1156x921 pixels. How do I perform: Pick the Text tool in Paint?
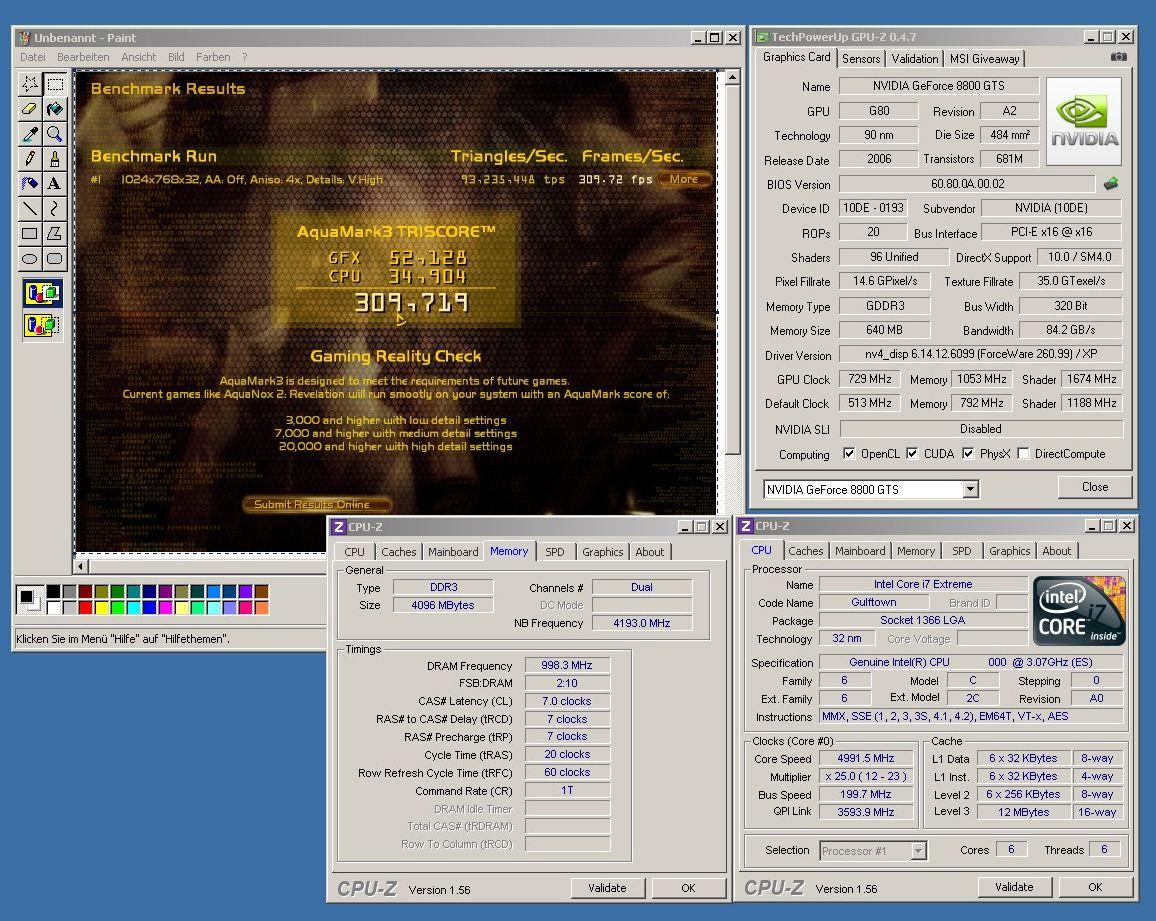[x=55, y=184]
